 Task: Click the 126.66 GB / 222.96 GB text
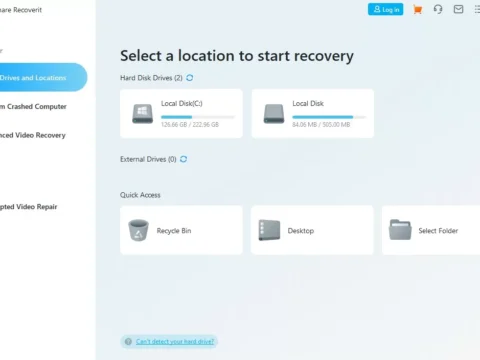coord(190,125)
